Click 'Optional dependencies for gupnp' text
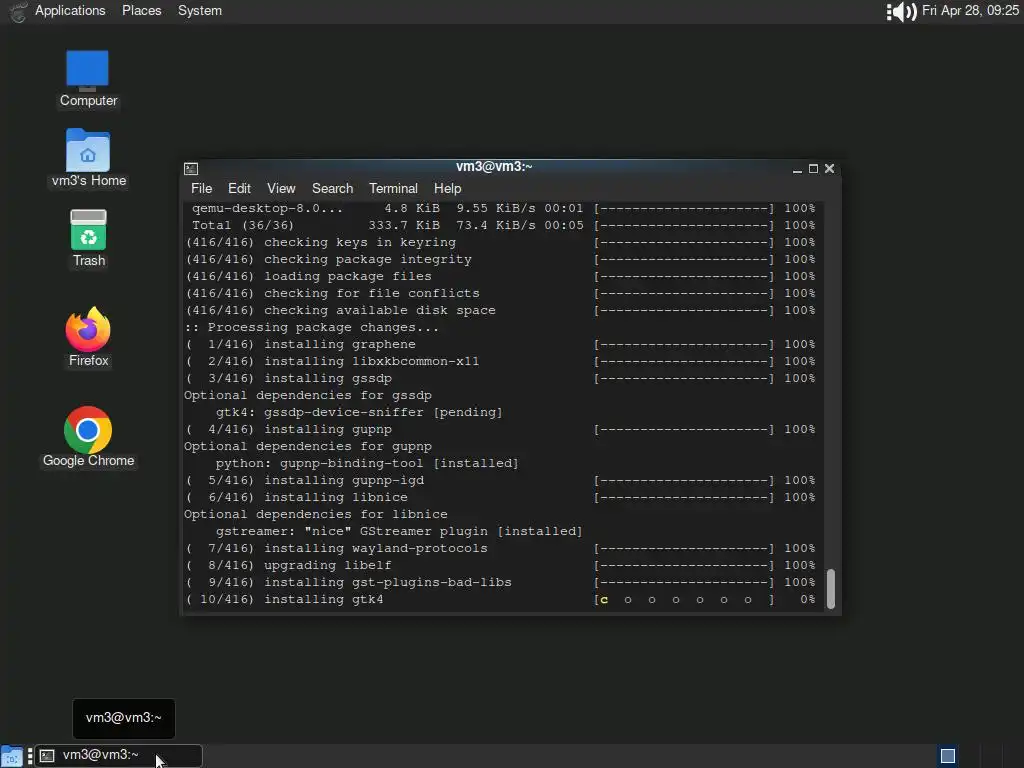This screenshot has width=1024, height=768. [x=308, y=446]
